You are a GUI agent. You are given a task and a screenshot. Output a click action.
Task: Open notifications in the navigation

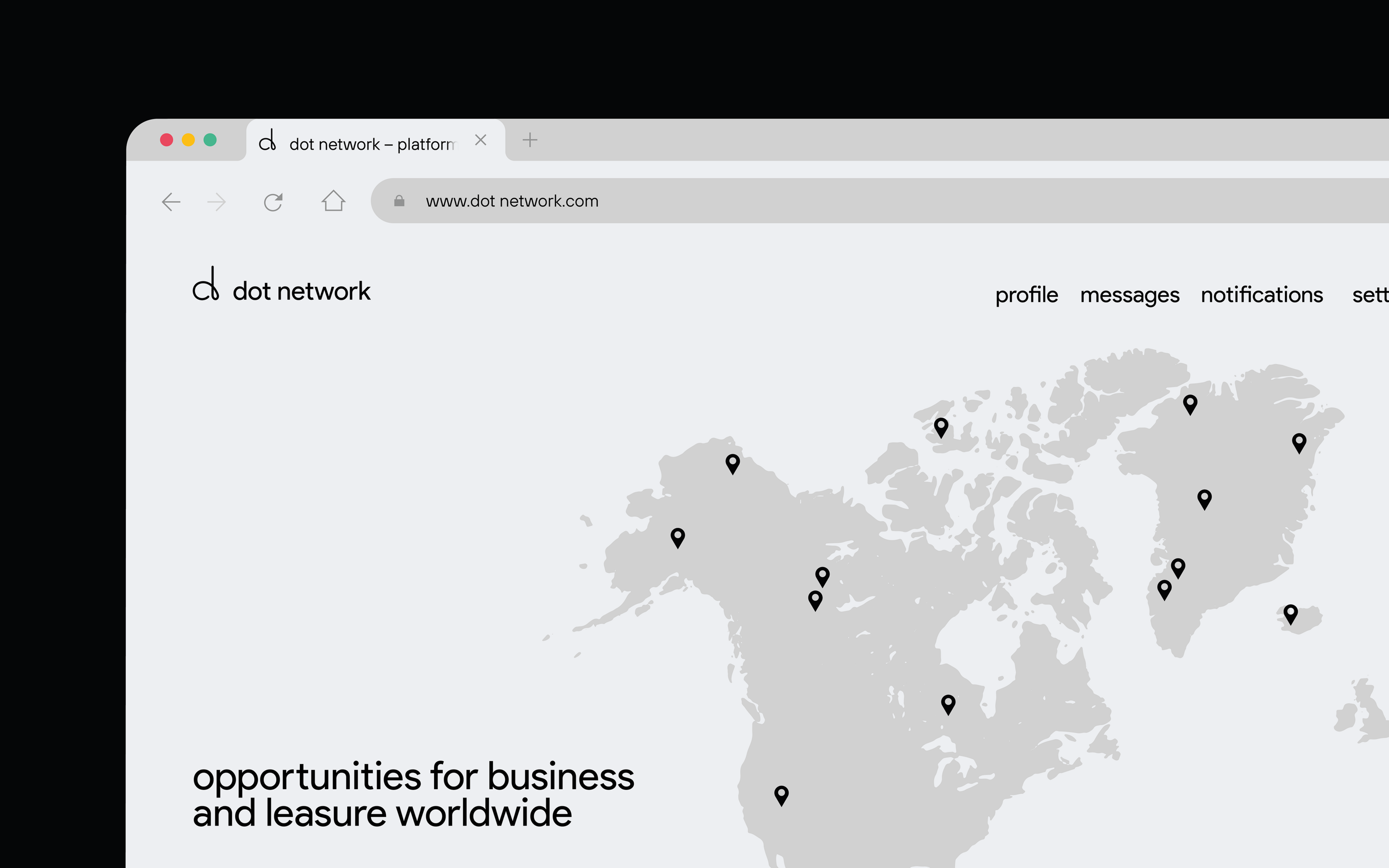(x=1261, y=295)
